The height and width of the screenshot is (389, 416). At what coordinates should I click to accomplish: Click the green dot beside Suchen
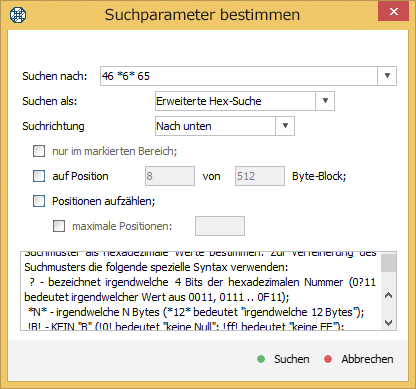click(261, 359)
